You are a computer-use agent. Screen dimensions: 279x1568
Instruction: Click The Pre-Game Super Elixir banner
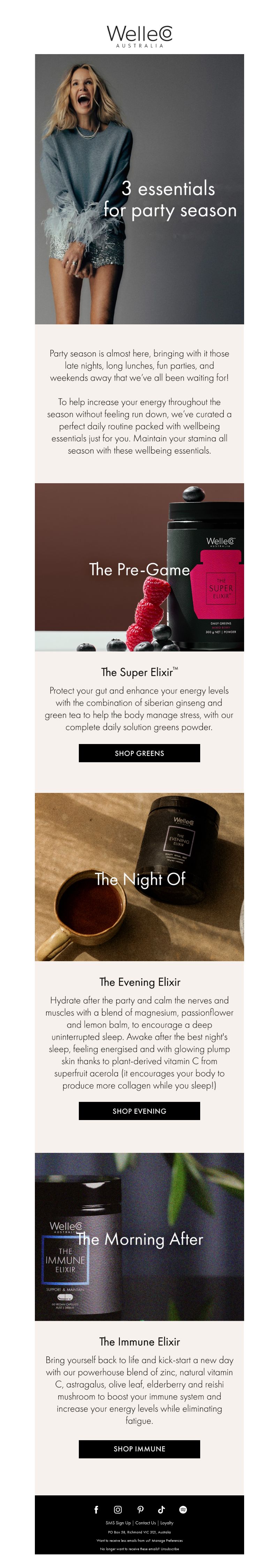pos(139,567)
